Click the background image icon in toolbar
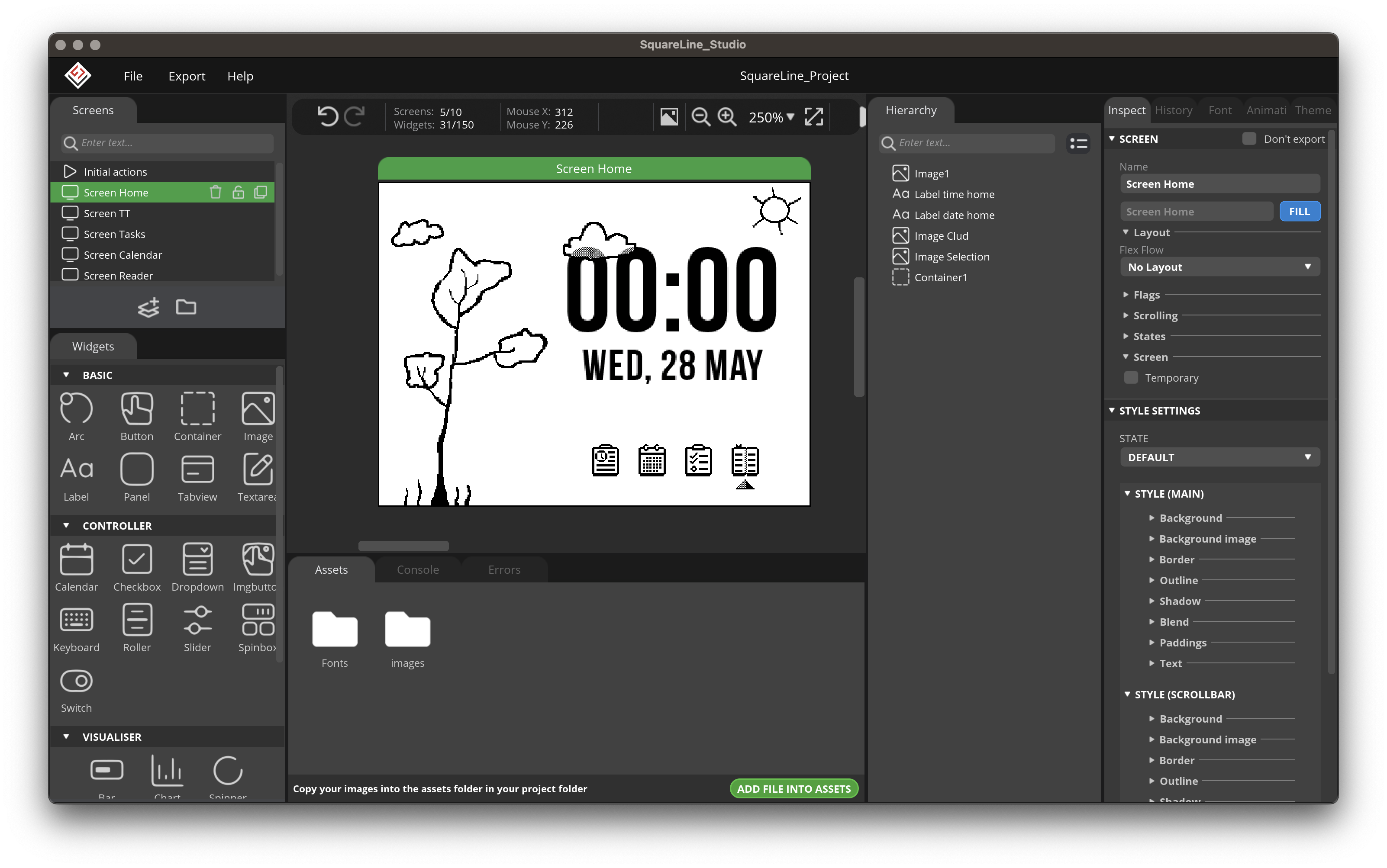Viewport: 1387px width, 868px height. click(669, 117)
